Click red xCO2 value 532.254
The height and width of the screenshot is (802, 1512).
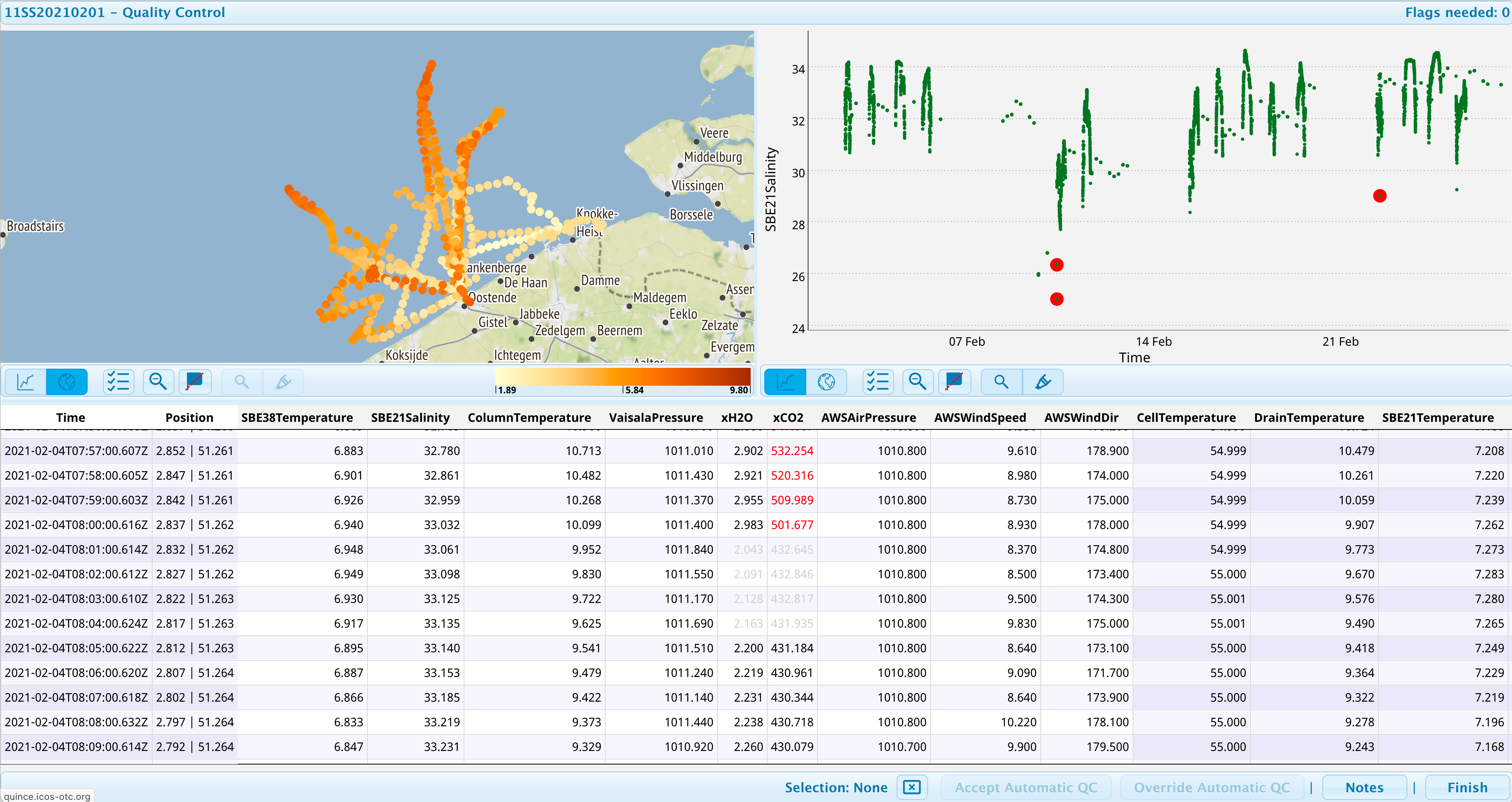tap(792, 451)
